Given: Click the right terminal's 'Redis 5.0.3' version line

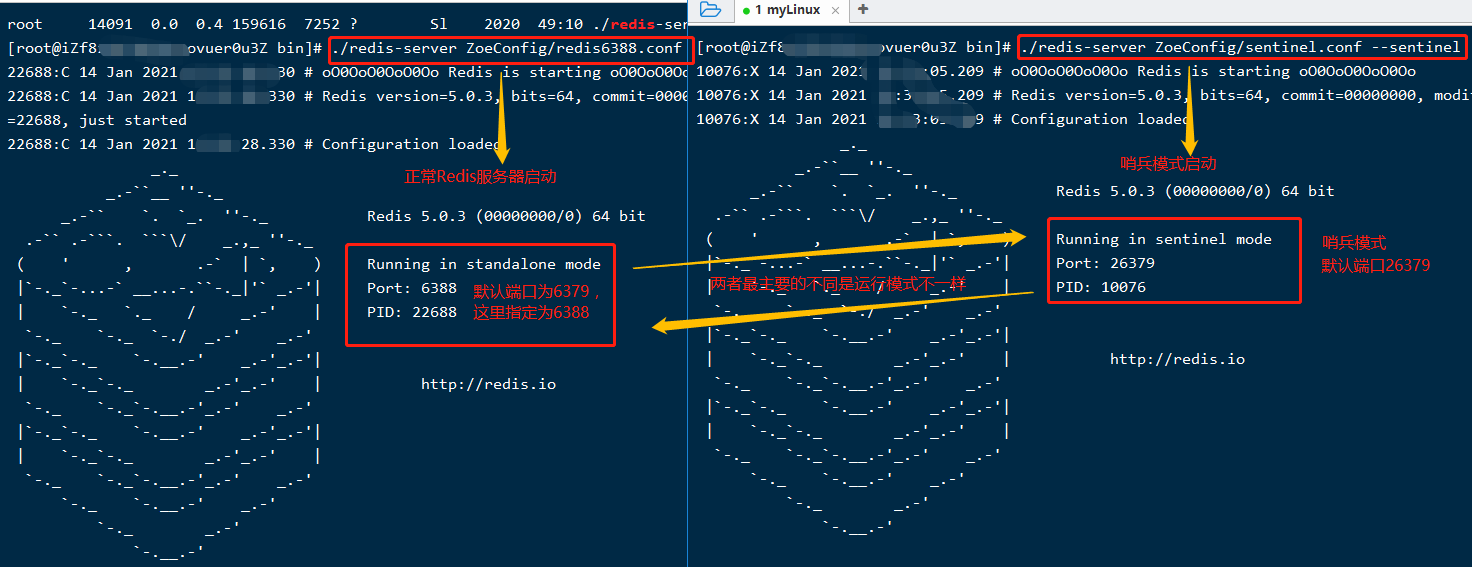Looking at the screenshot, I should (x=1195, y=191).
